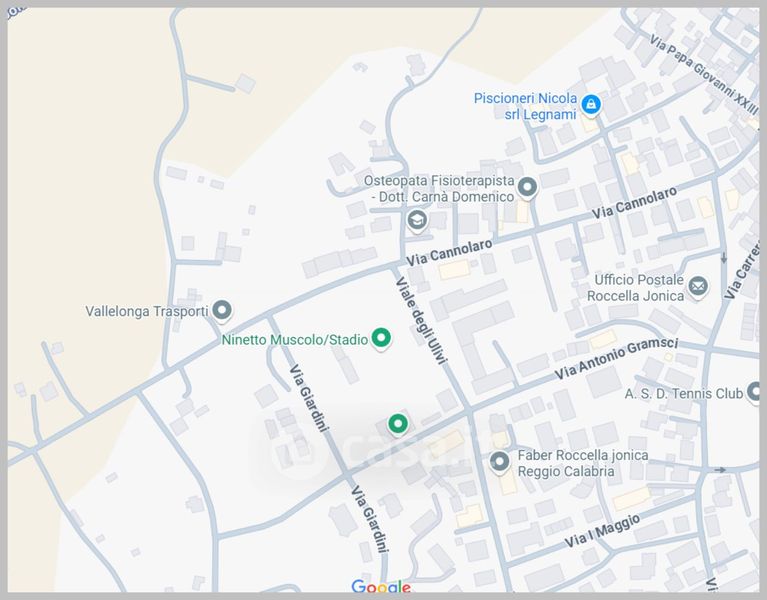Image resolution: width=767 pixels, height=600 pixels.
Task: Click the unlabeled green pin near Via Antonio Gramsci
Action: (398, 424)
